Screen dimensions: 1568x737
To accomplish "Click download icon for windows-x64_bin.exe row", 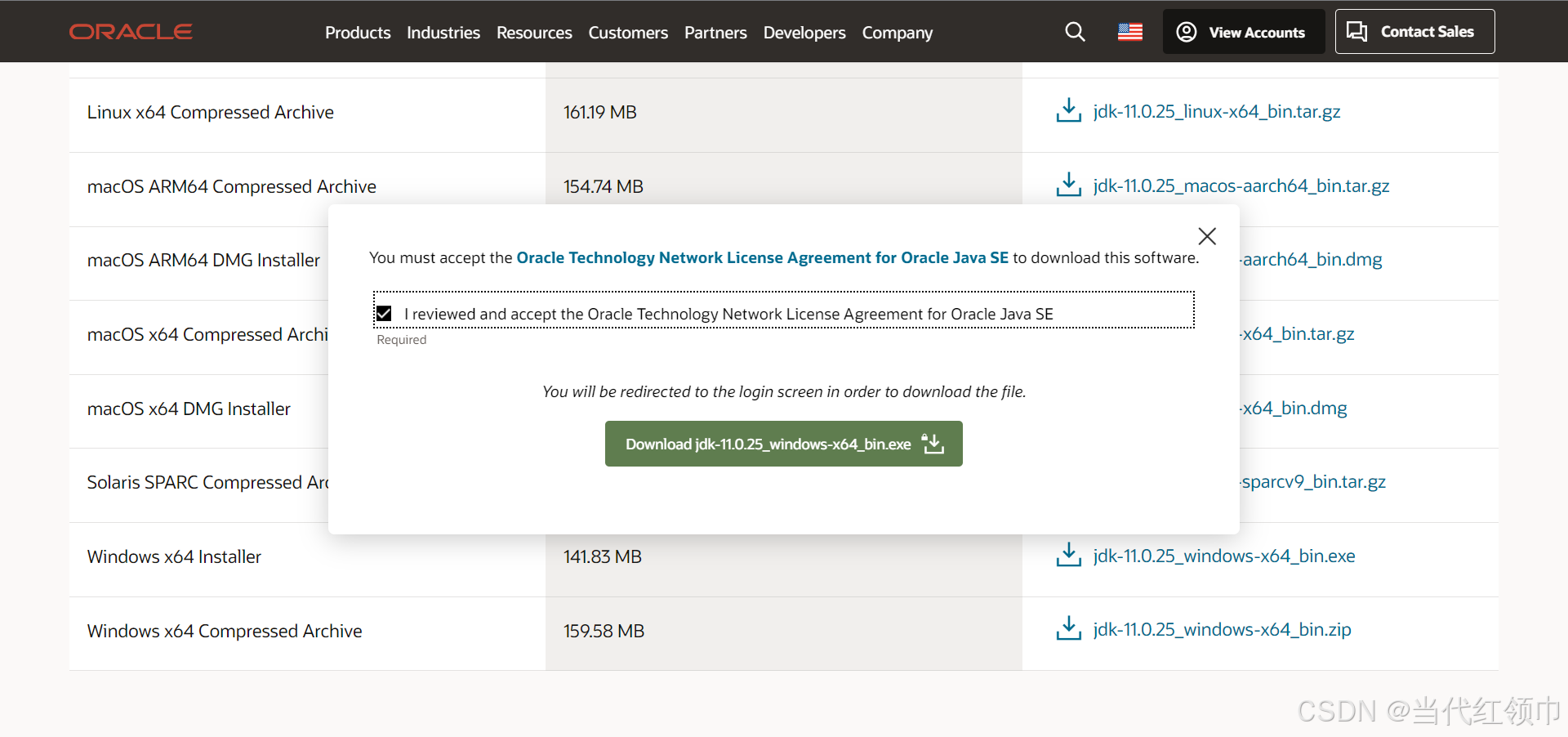I will (1068, 555).
